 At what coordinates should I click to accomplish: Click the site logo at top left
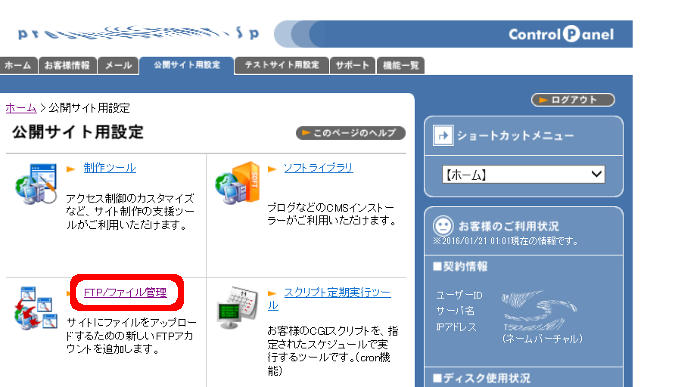point(138,33)
